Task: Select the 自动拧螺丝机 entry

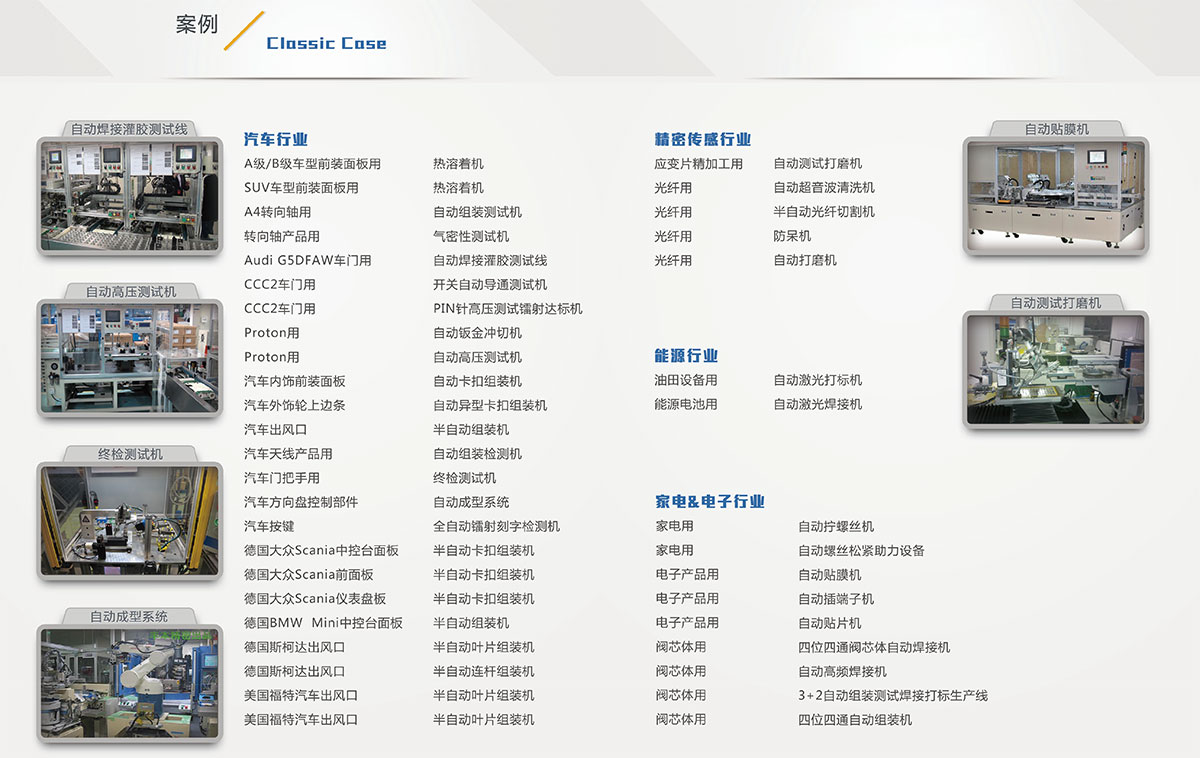Action: click(835, 527)
